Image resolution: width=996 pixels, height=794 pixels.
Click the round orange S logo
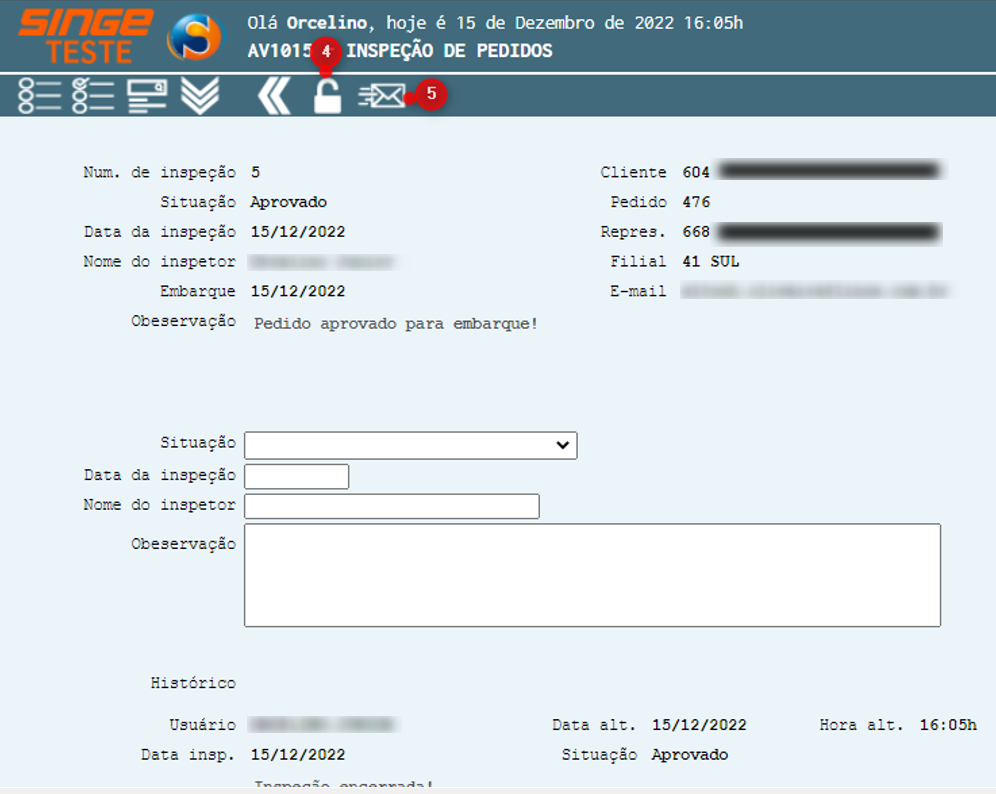pos(195,37)
